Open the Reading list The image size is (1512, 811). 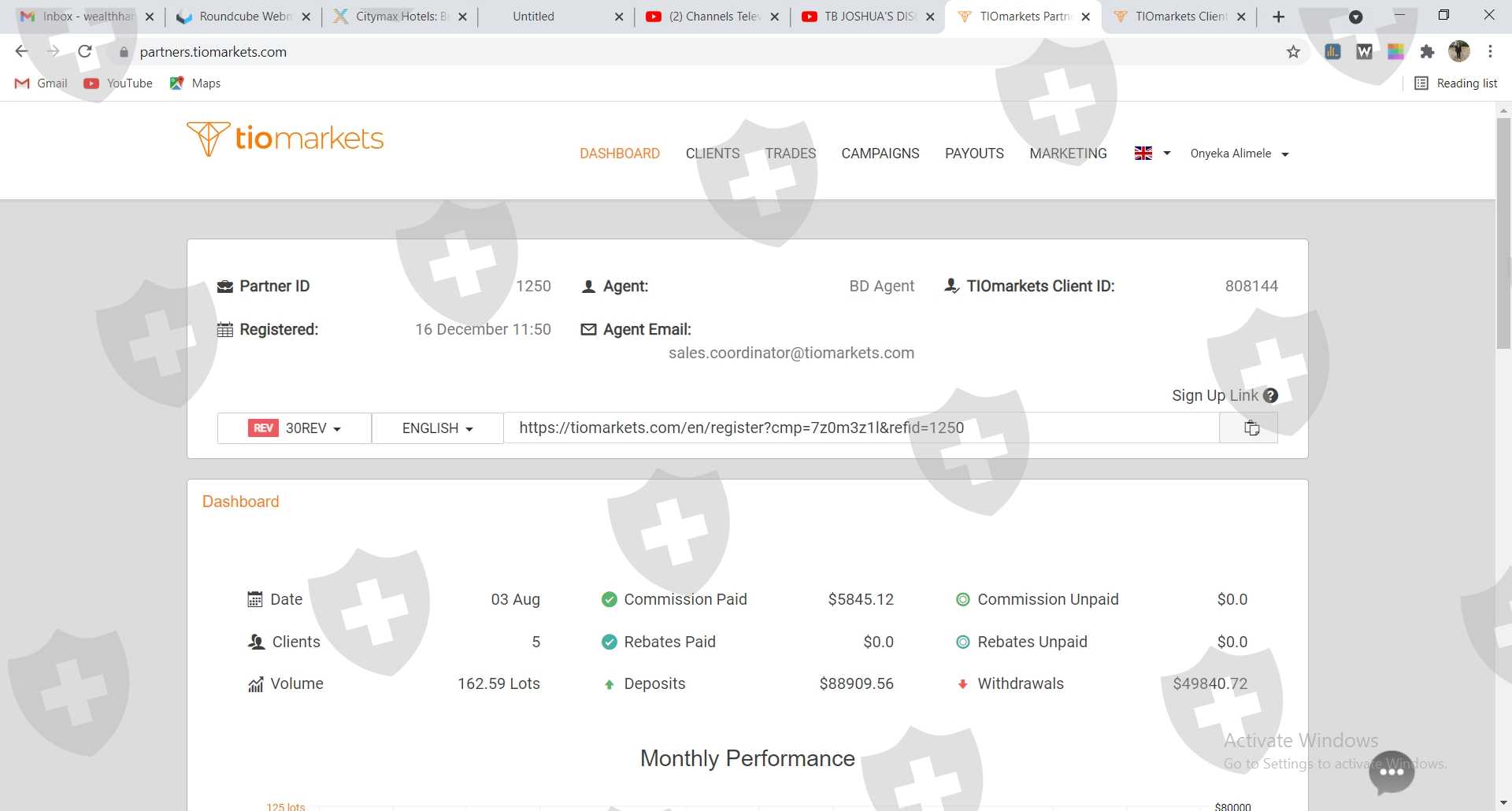coord(1456,83)
